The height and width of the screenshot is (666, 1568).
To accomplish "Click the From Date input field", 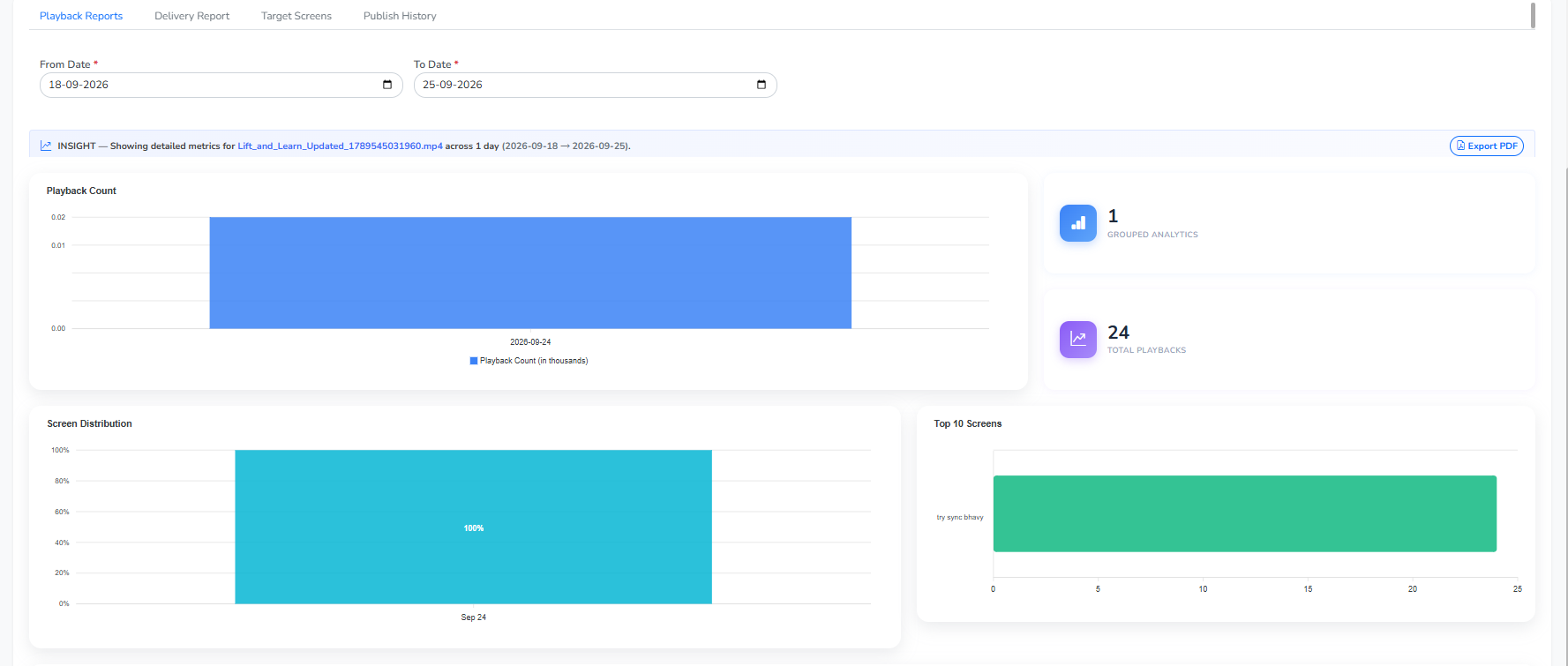I will click(x=221, y=85).
